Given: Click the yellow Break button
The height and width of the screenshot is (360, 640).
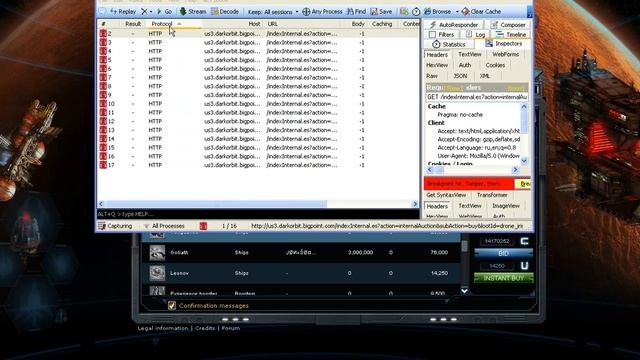Looking at the screenshot, I should click(524, 184).
